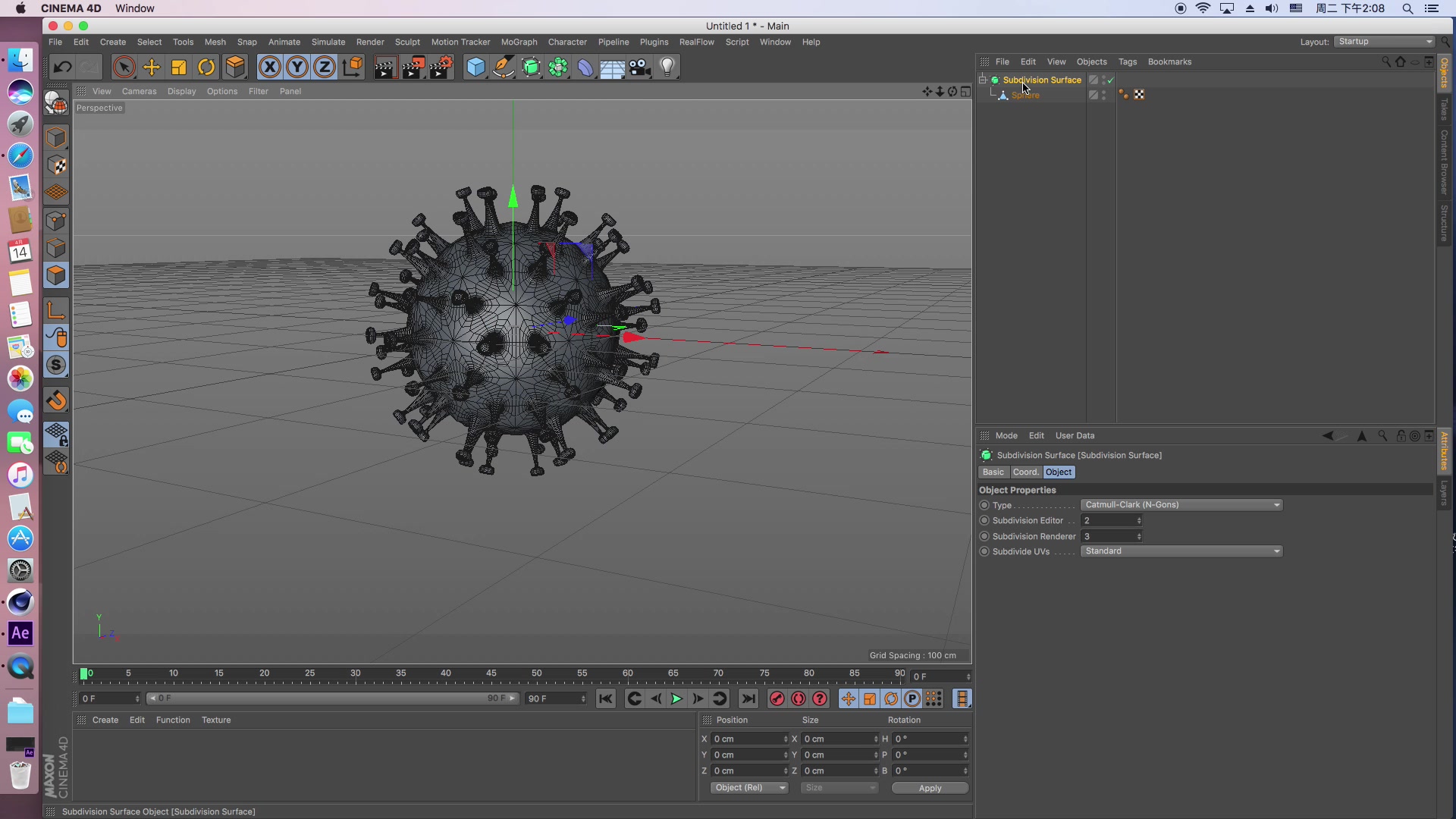
Task: Select the Move tool in toolbar
Action: pos(152,67)
